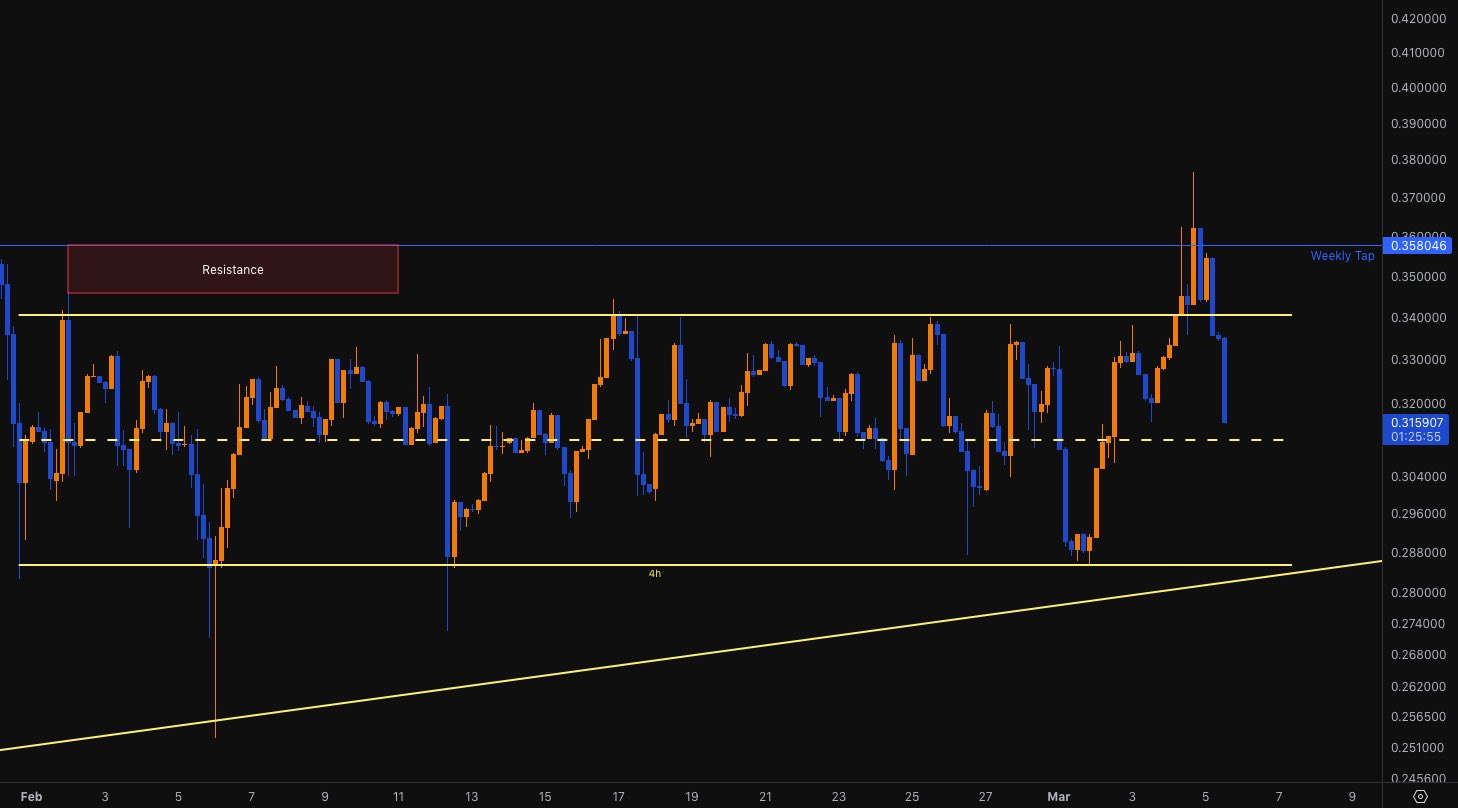Select the rising yellow trendline
Screen dimensions: 1458x808
click(691, 655)
